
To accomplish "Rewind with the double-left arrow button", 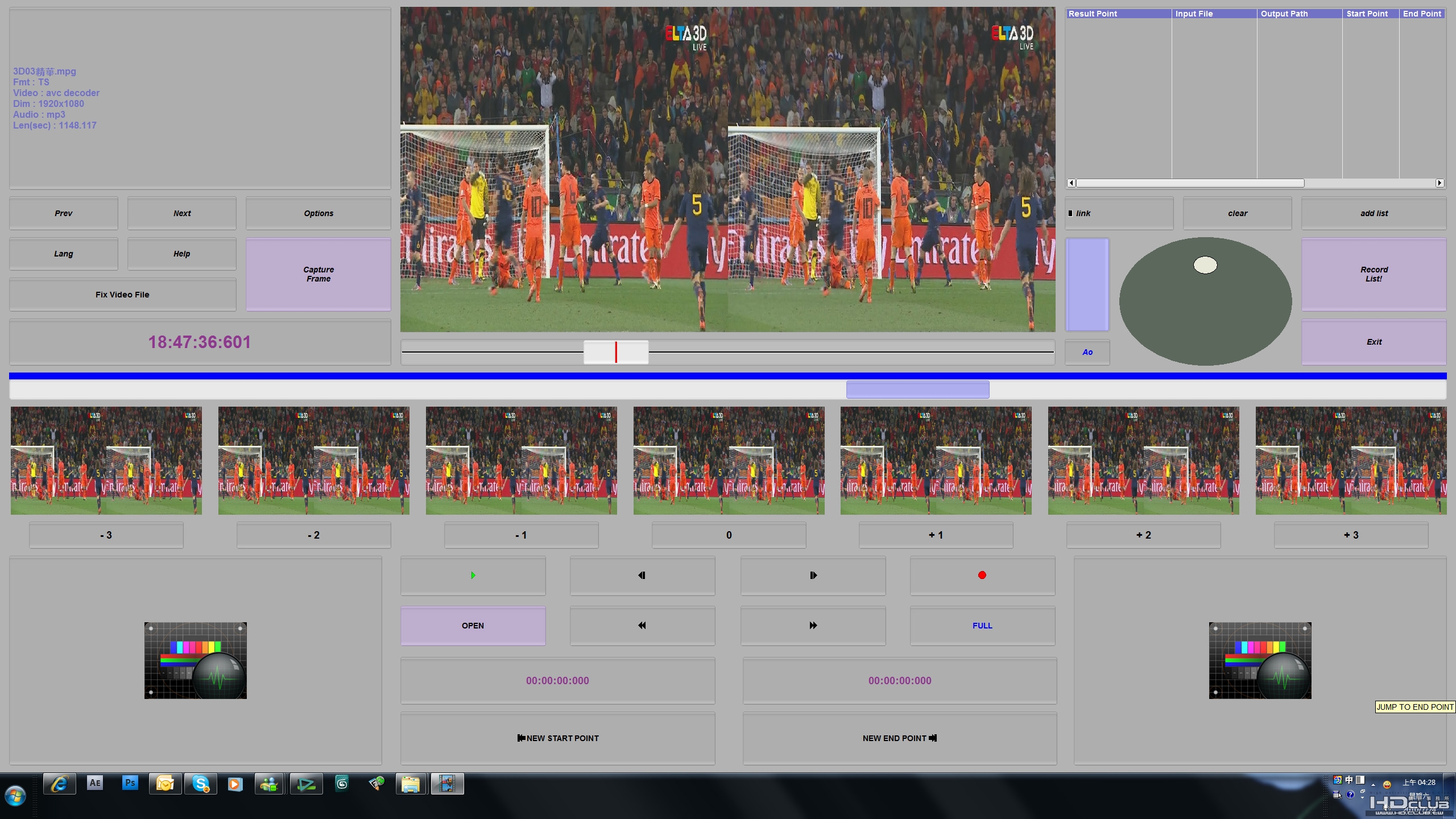I will click(642, 626).
